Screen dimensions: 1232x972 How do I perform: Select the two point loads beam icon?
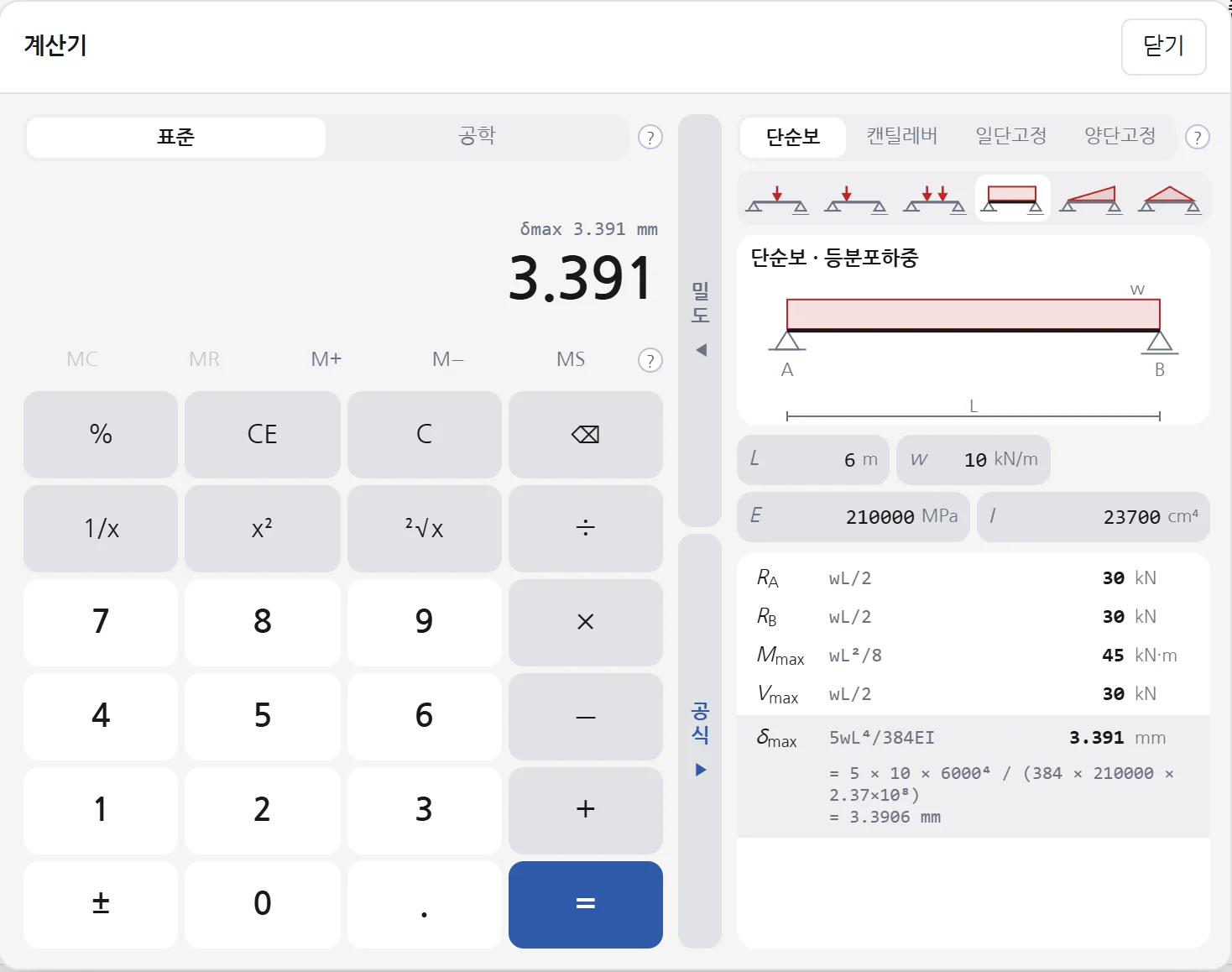tap(934, 199)
